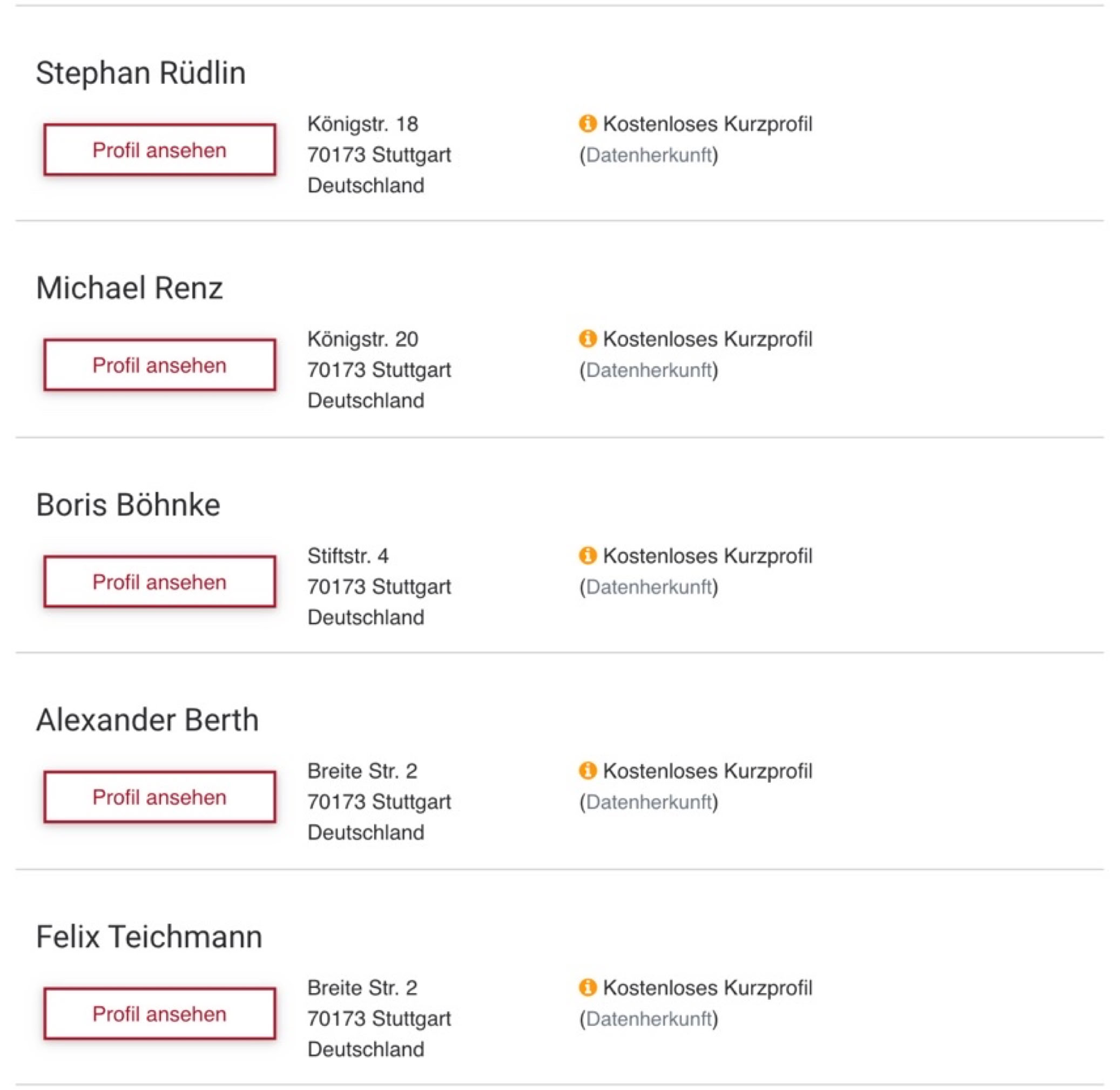1120x1090 pixels.
Task: Click info icon in Felix Teichmann's listing
Action: pos(587,987)
